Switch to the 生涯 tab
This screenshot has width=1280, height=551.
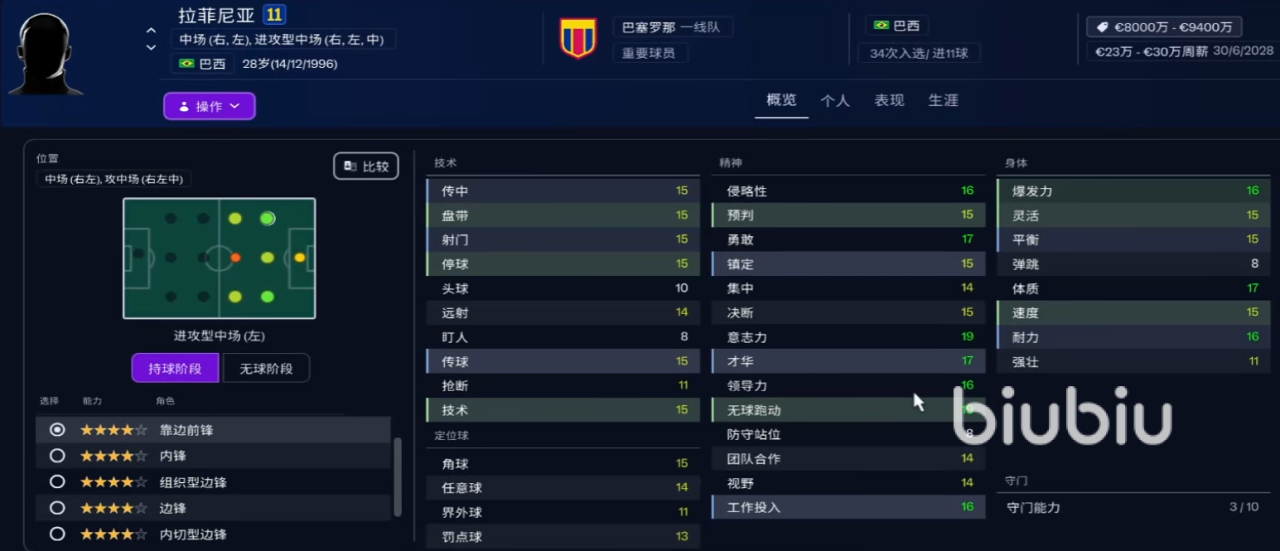(x=943, y=100)
